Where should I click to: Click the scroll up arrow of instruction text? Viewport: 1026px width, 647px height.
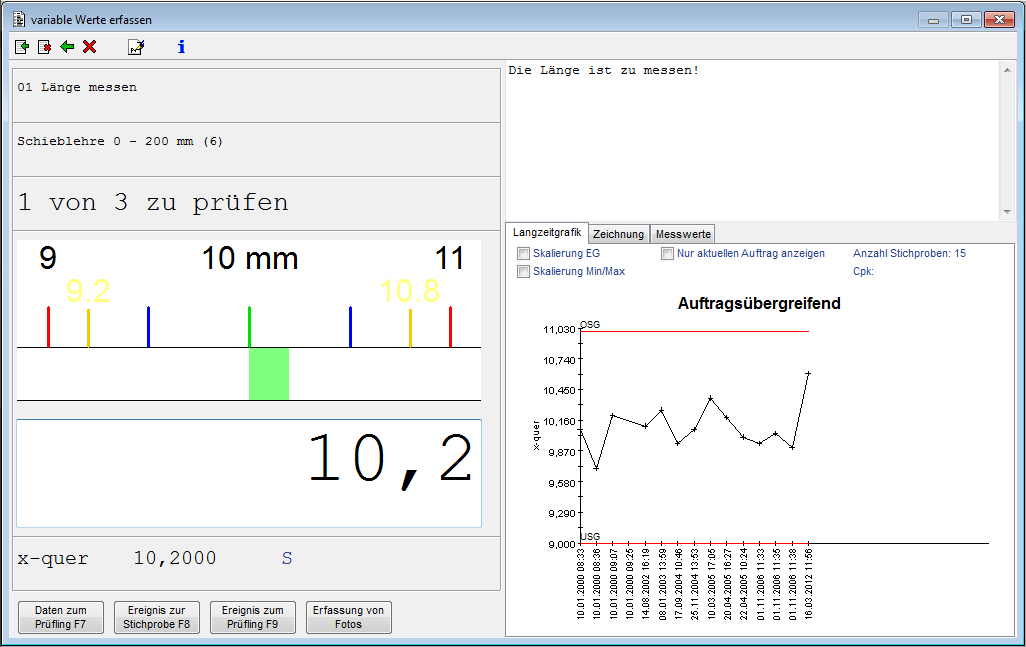tap(1007, 70)
